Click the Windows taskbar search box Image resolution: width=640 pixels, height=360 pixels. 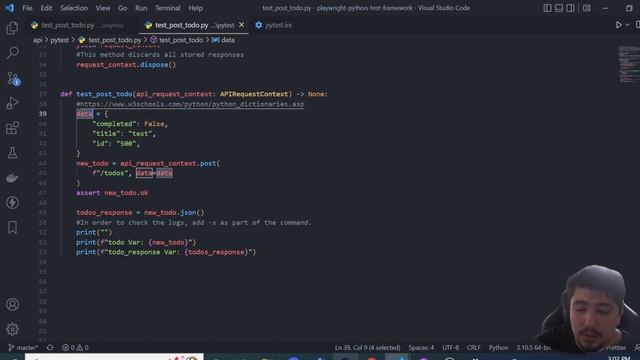[114, 357]
